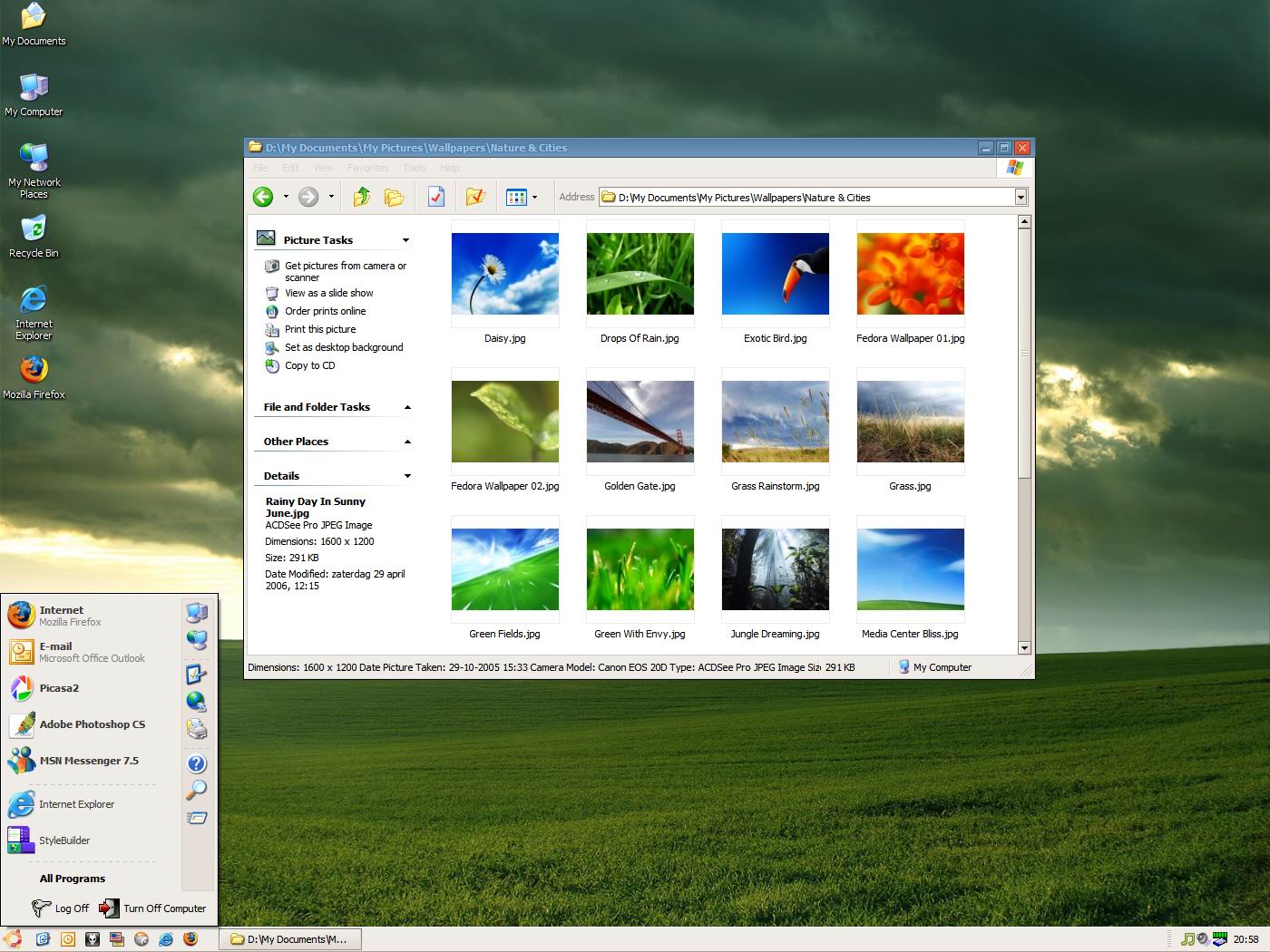Expand the Other Places section
This screenshot has height=952, width=1270.
pos(407,442)
